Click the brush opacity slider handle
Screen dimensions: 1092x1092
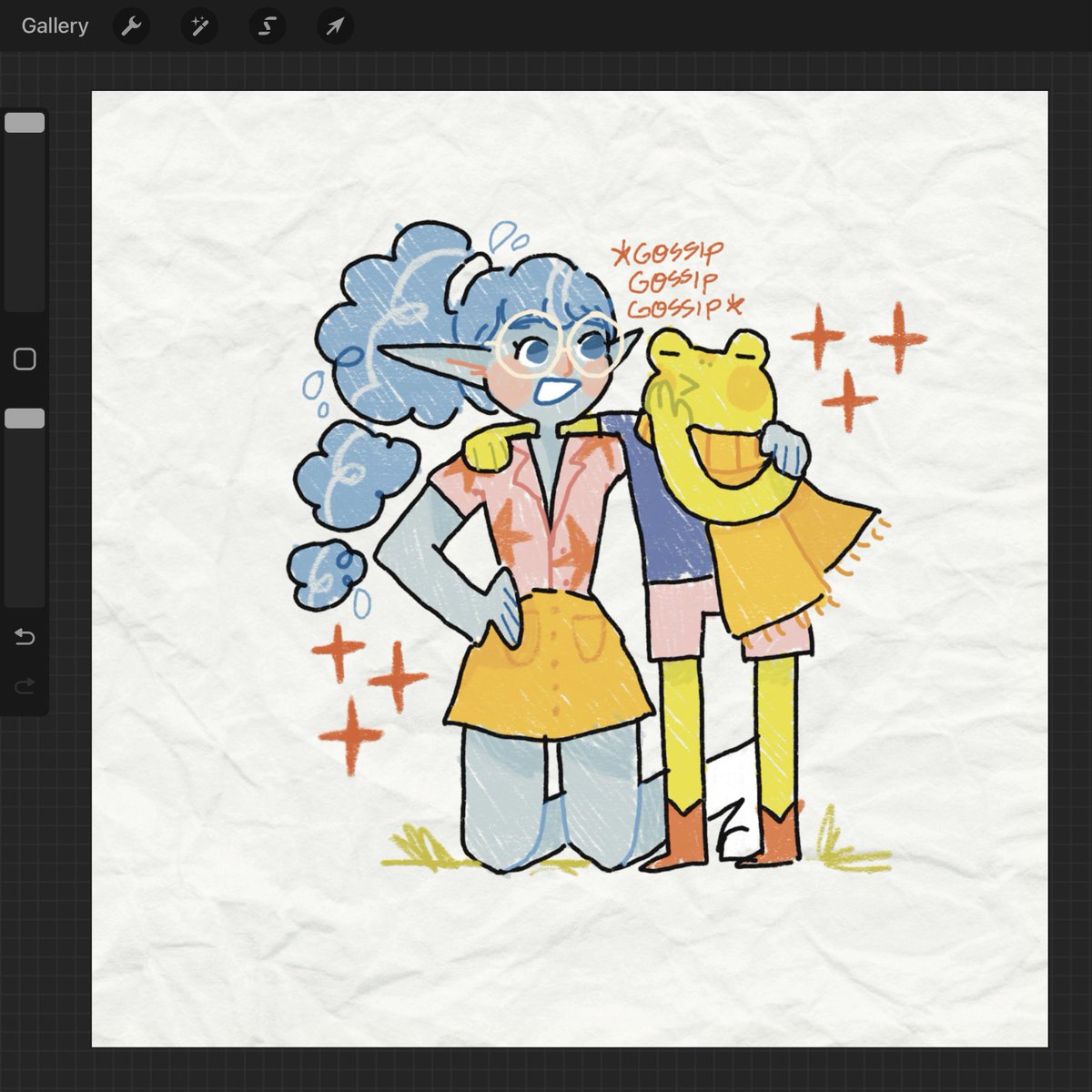[25, 419]
